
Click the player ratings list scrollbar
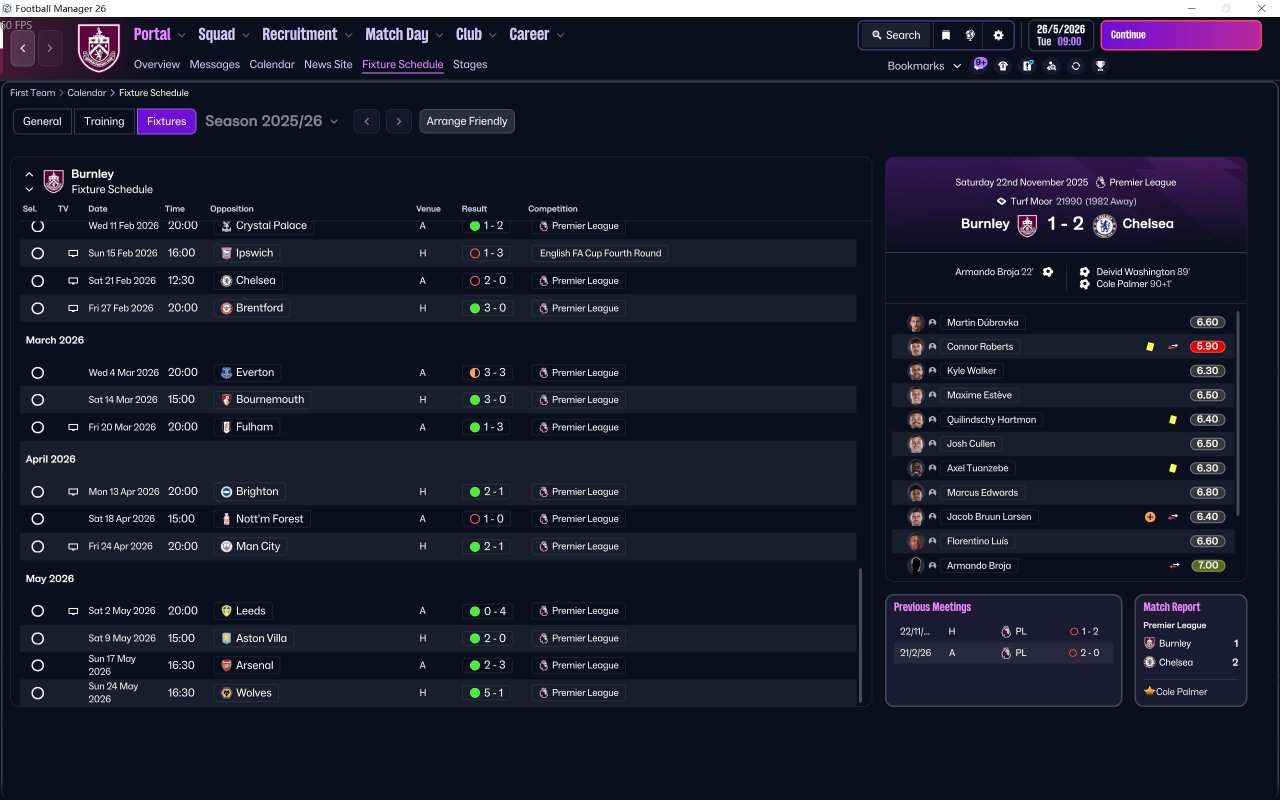tap(1238, 413)
